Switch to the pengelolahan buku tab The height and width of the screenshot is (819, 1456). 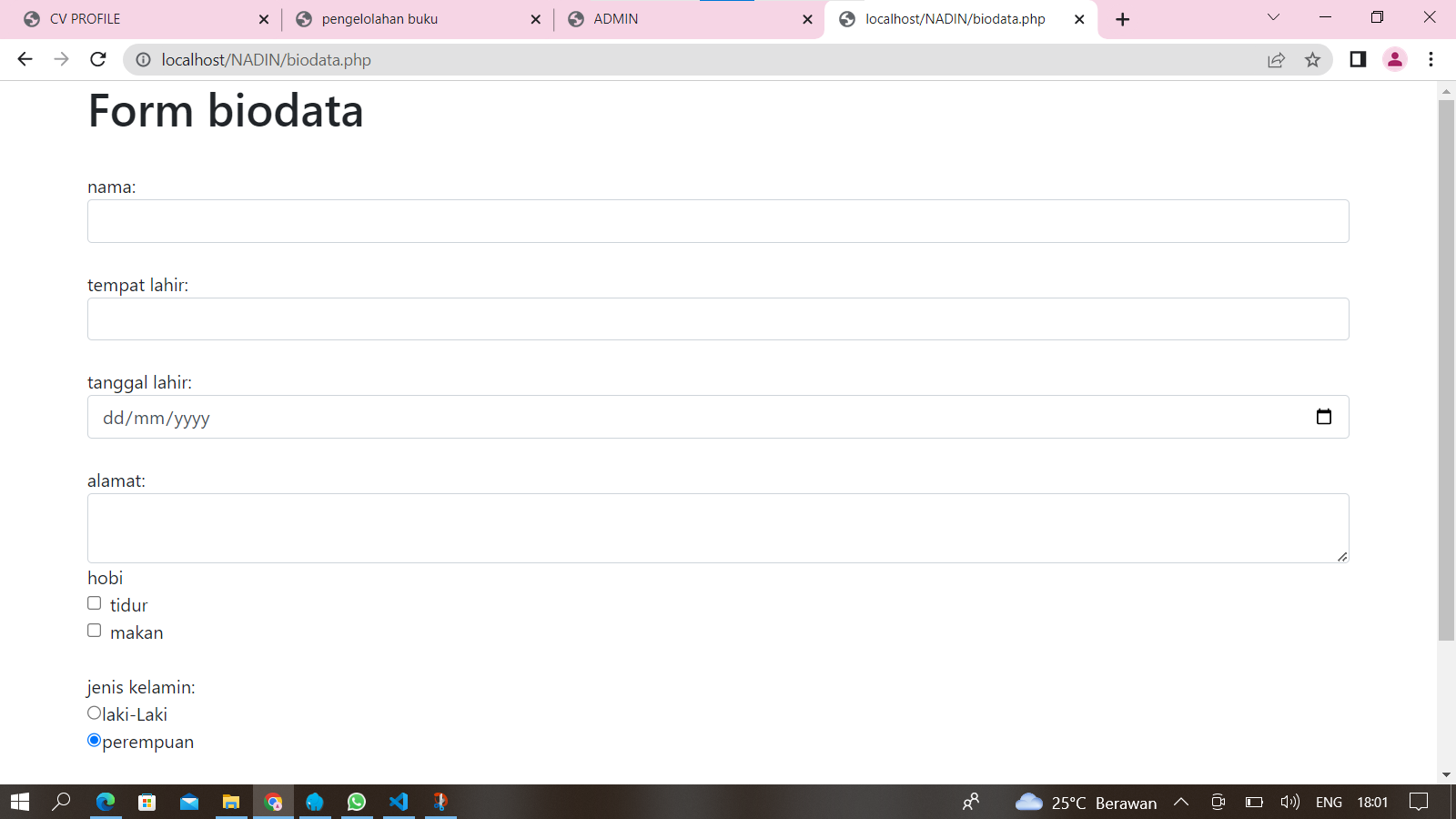tap(409, 19)
